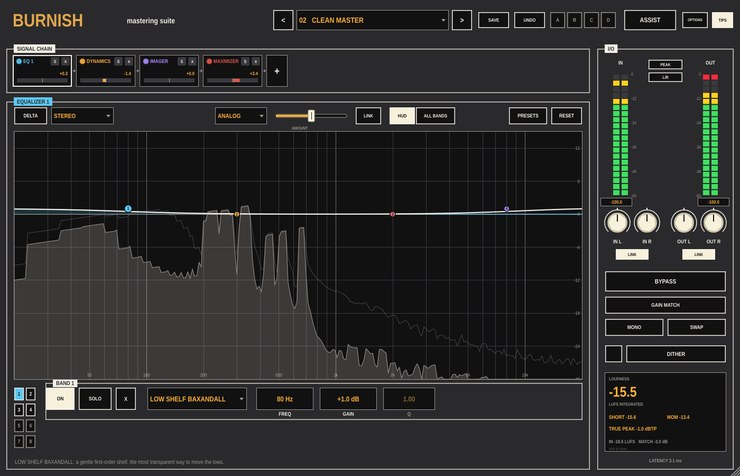The height and width of the screenshot is (476, 740).
Task: Delete Band 1 with the X button
Action: [x=126, y=399]
